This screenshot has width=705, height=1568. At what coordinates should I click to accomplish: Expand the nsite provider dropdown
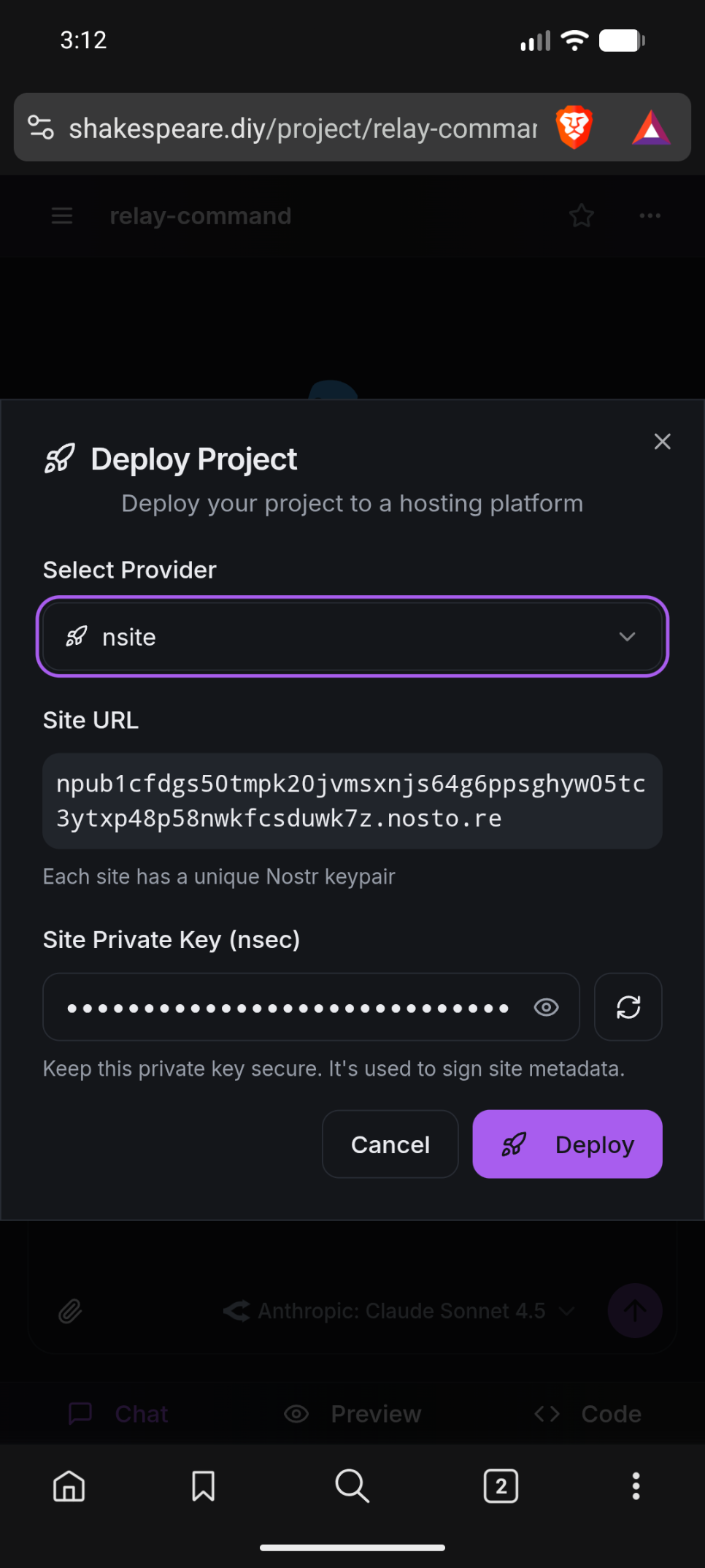(x=352, y=637)
